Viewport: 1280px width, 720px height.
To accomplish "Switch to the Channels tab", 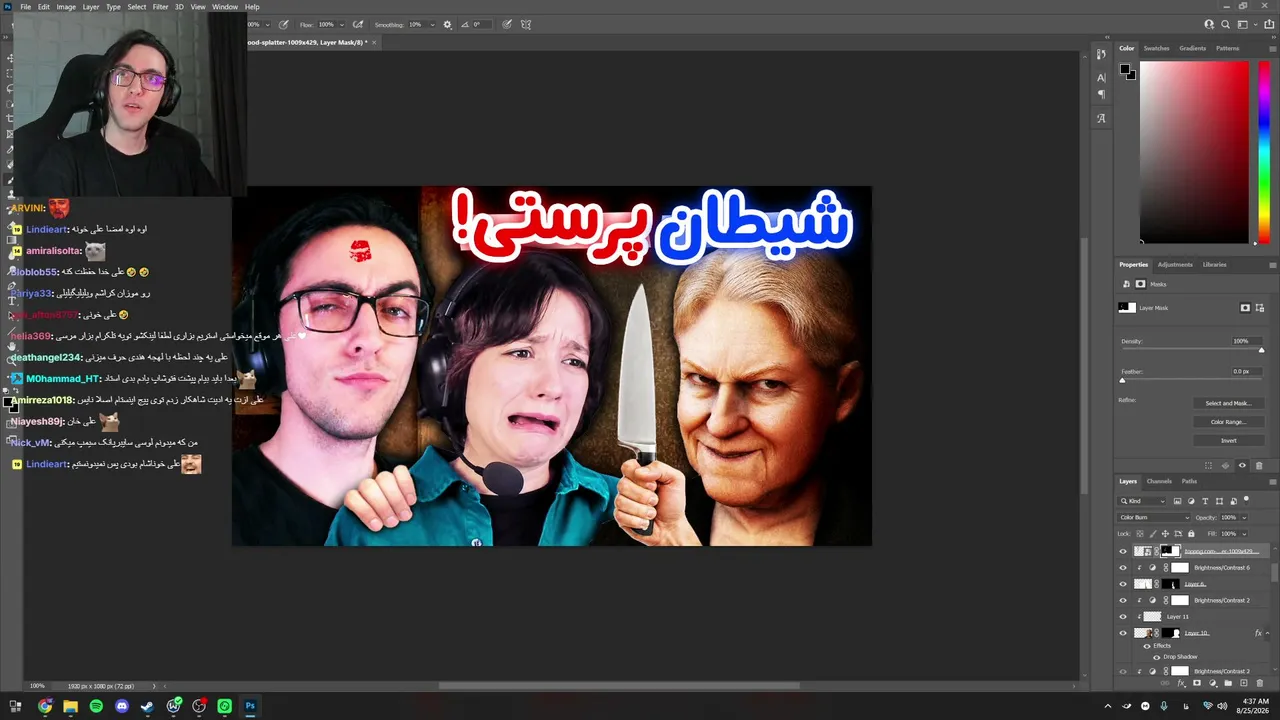I will click(1159, 481).
